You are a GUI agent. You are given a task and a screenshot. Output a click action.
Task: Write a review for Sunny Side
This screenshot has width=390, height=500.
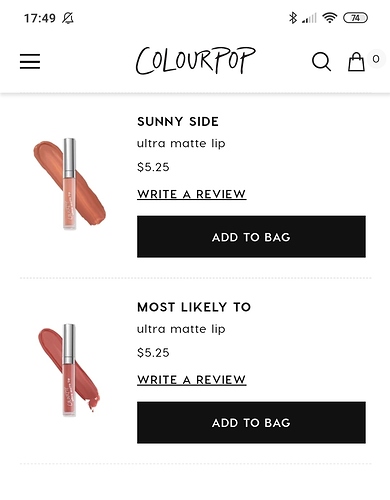(x=192, y=194)
